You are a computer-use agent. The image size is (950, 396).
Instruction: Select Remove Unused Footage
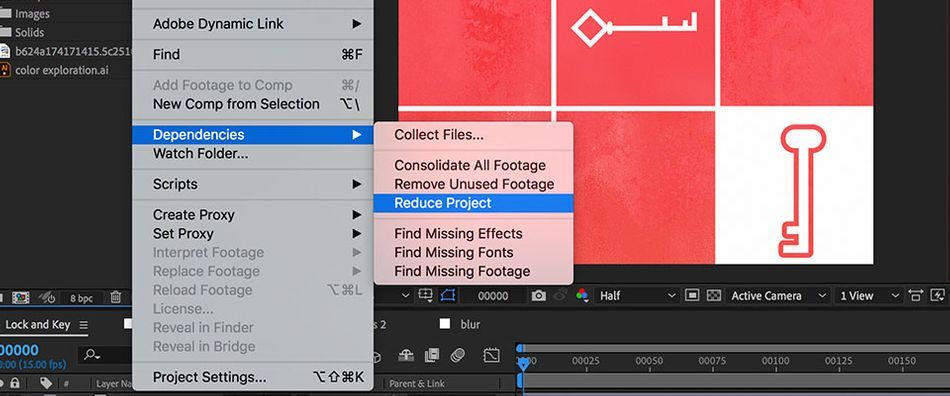pos(473,184)
